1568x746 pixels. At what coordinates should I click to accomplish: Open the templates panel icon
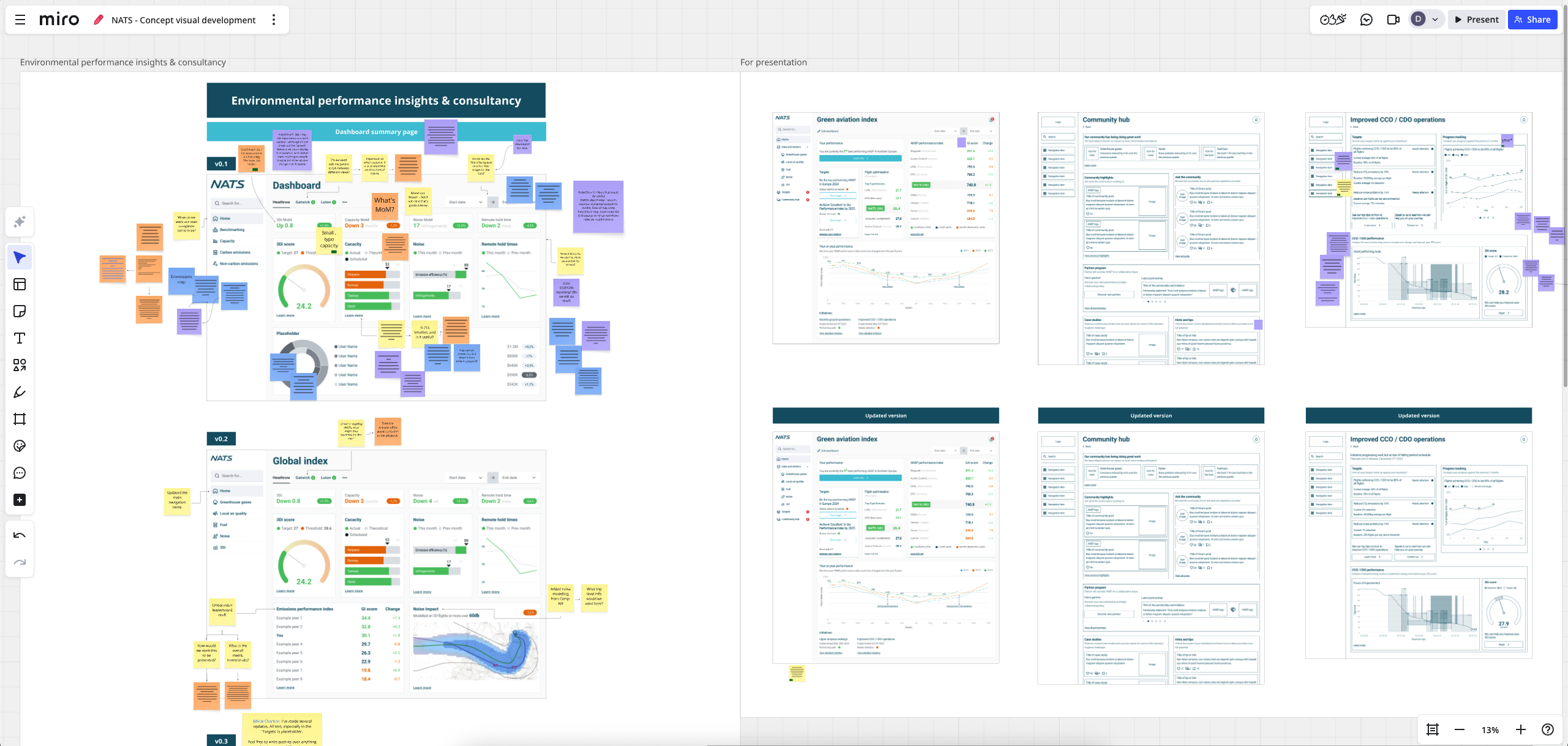coord(20,284)
